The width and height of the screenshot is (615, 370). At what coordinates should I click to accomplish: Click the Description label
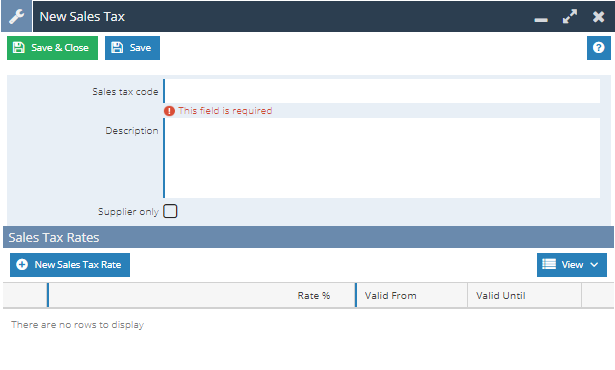[x=132, y=131]
